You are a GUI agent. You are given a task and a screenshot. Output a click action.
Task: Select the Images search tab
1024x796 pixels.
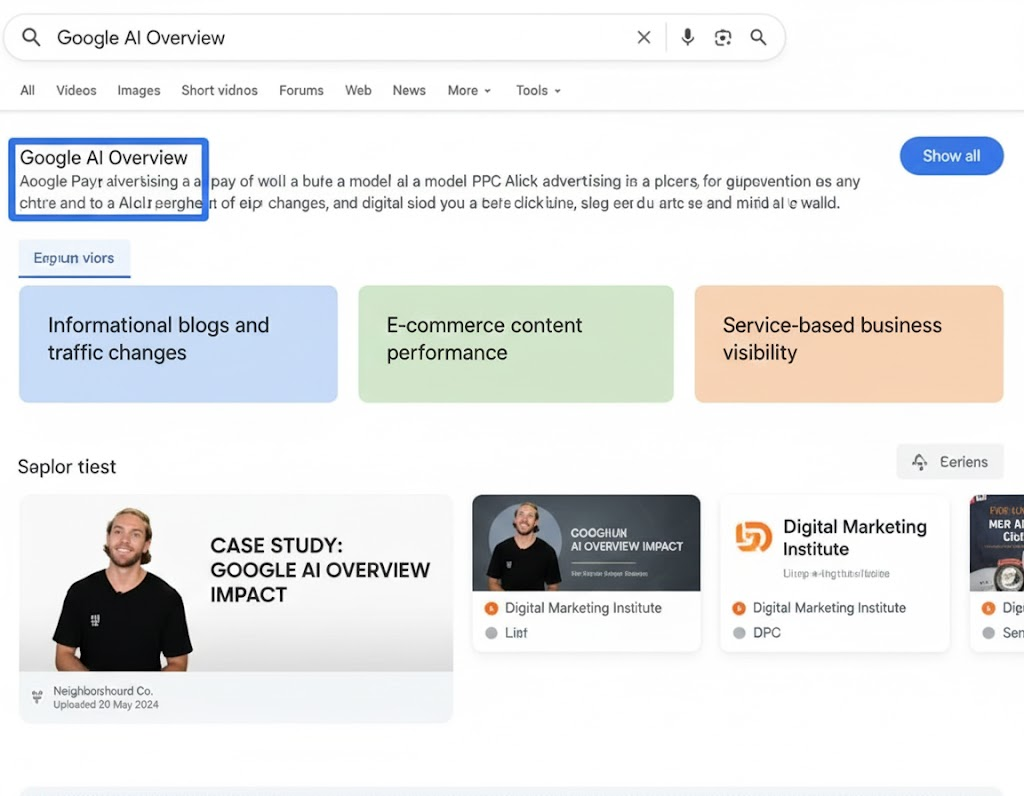coord(139,90)
